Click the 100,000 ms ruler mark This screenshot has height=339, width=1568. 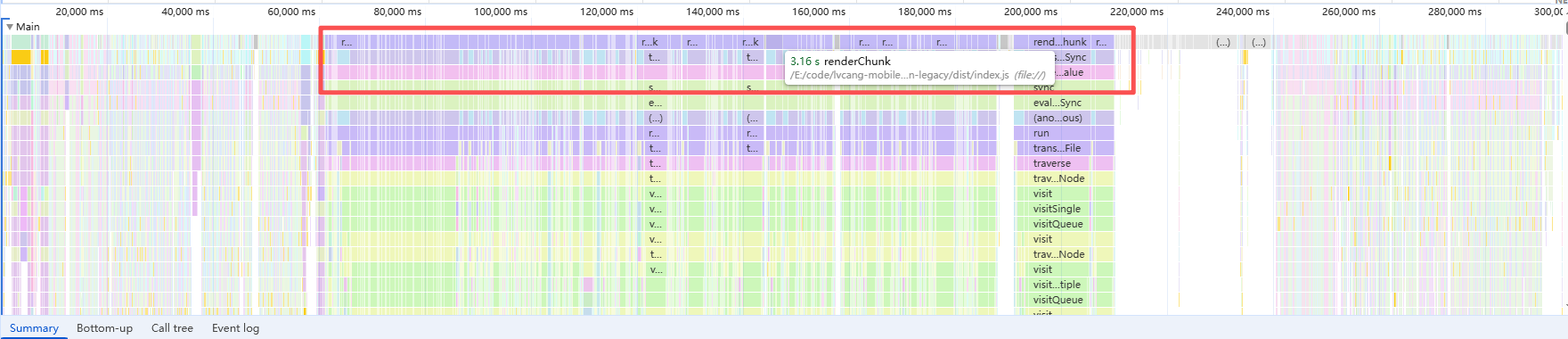pos(501,12)
